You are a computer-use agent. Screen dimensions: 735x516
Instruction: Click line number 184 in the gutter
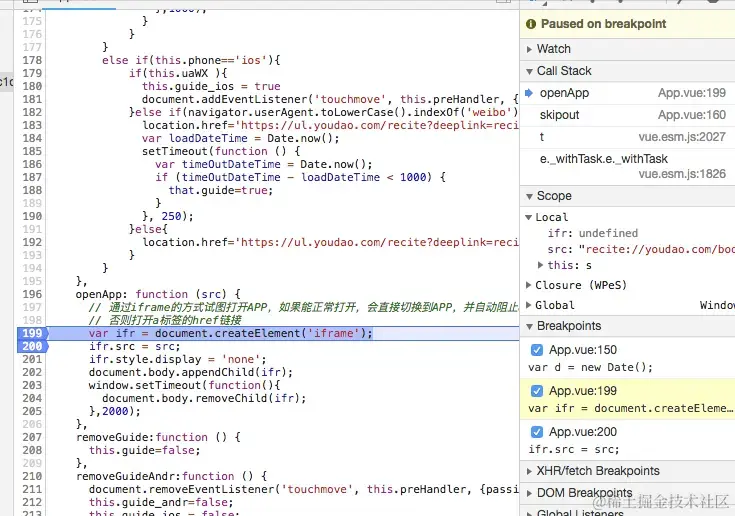32,138
